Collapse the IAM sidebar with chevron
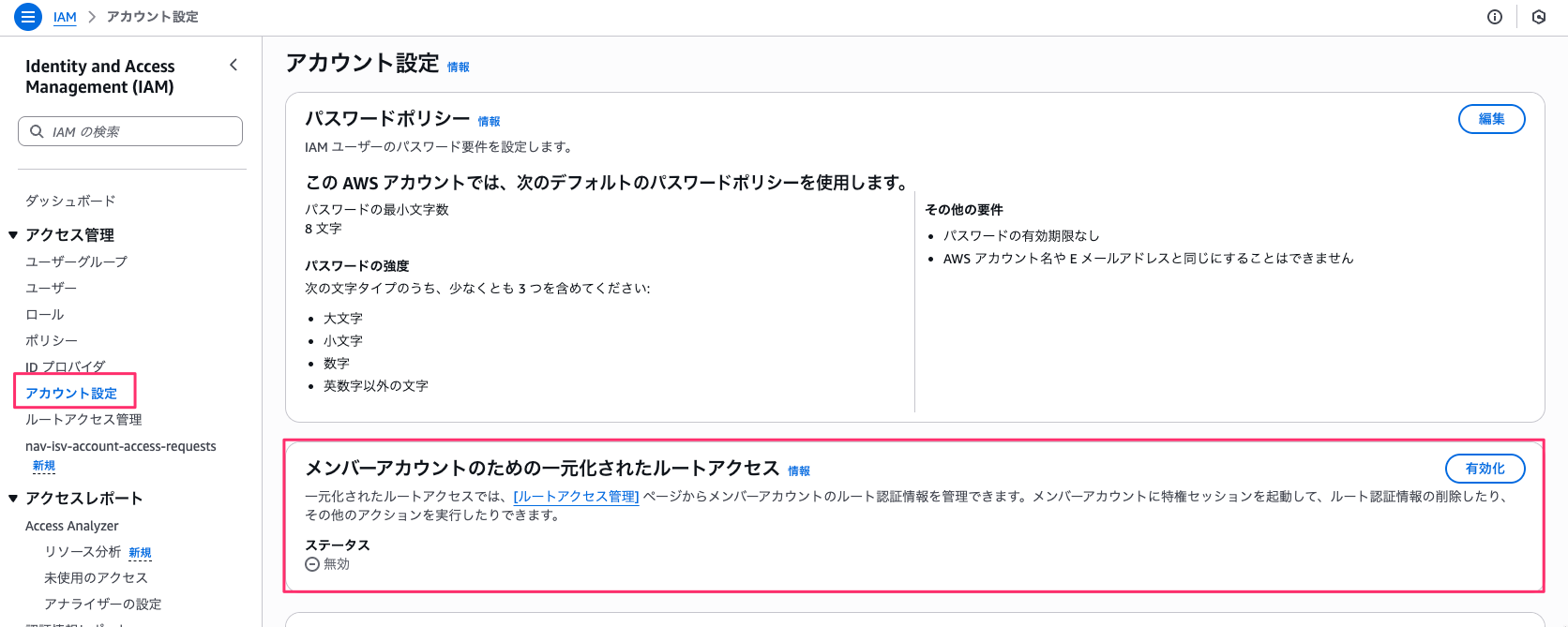 (x=234, y=65)
